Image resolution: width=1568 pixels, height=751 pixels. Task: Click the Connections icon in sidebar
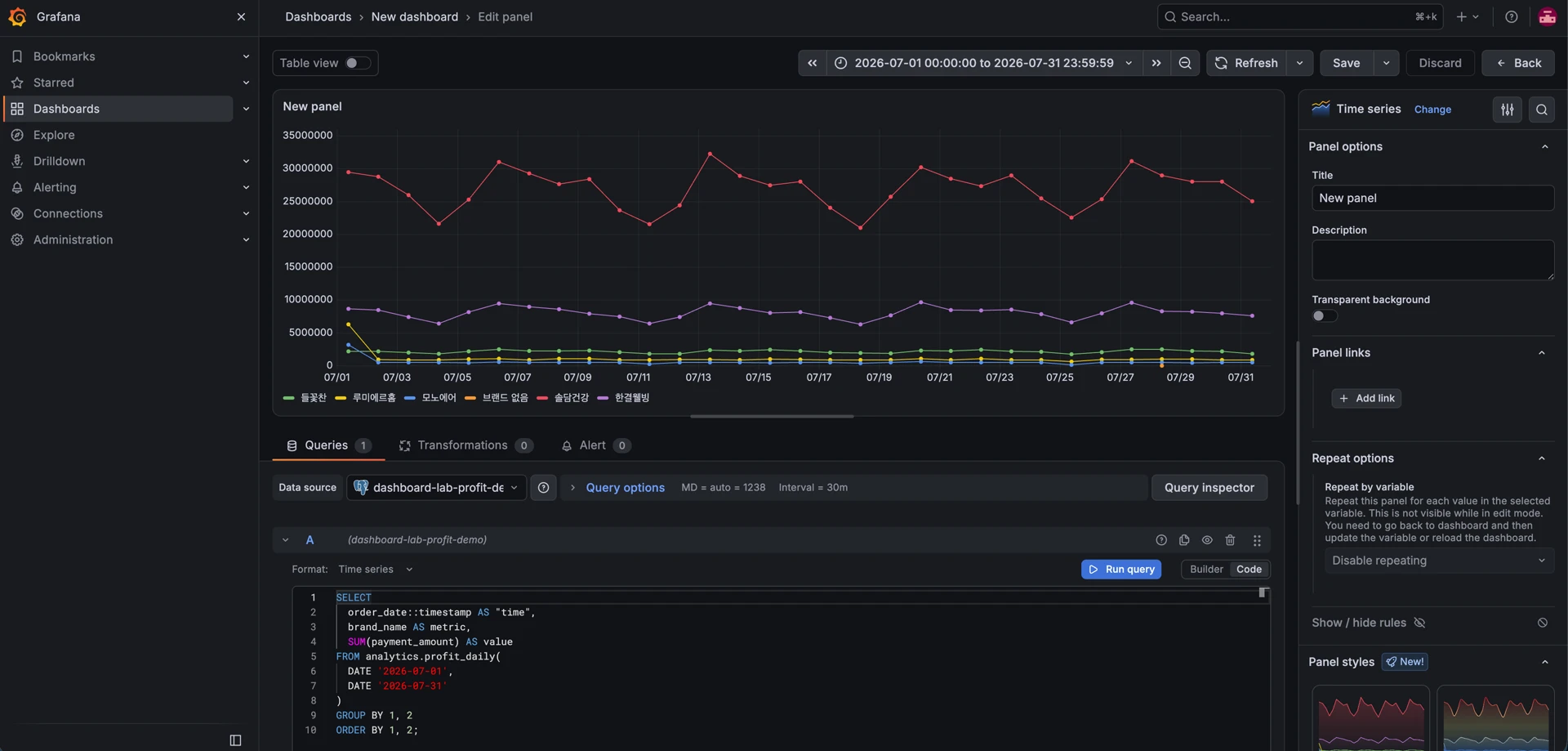pyautogui.click(x=17, y=213)
